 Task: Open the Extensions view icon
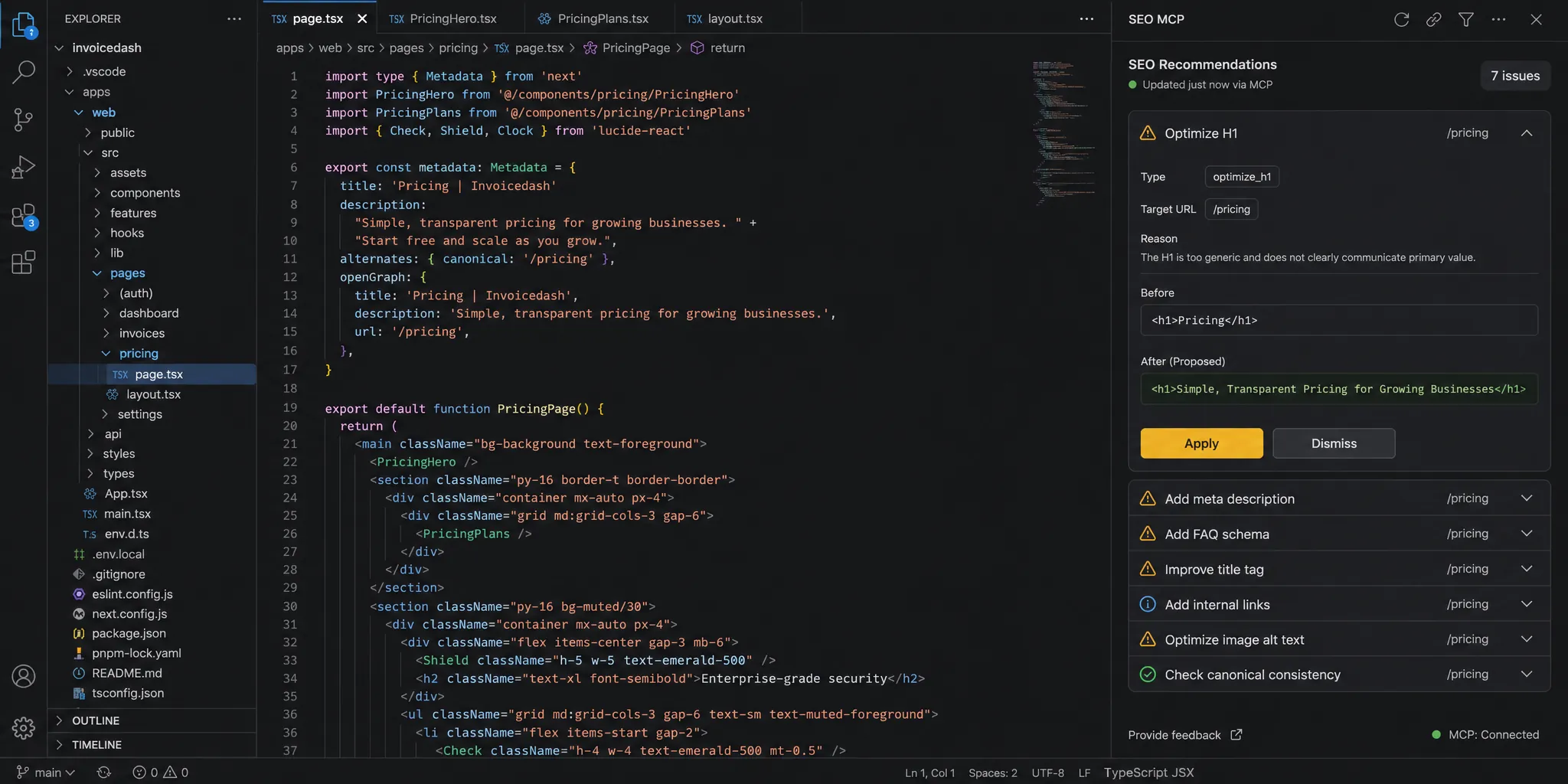pos(24,263)
